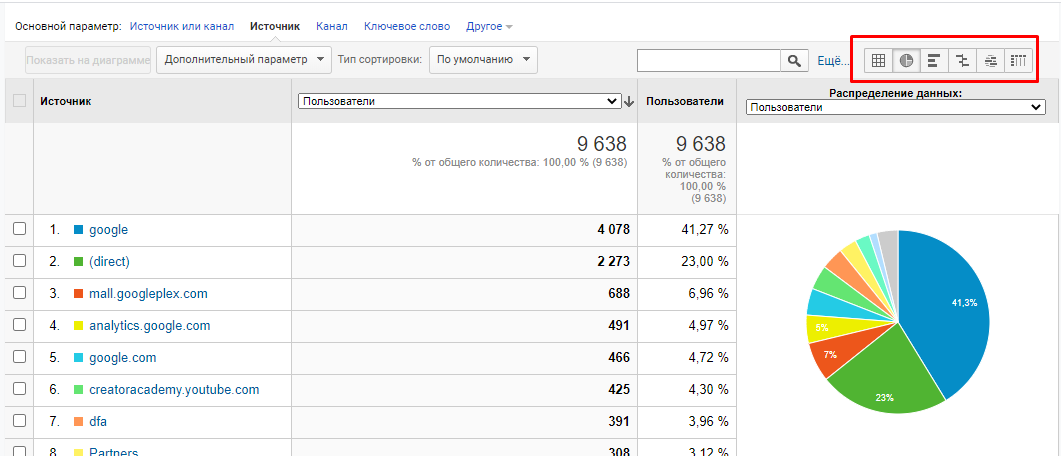Viewport: 1061px width, 456px height.
Task: Open the Дополнительный параметр dropdown
Action: (244, 60)
